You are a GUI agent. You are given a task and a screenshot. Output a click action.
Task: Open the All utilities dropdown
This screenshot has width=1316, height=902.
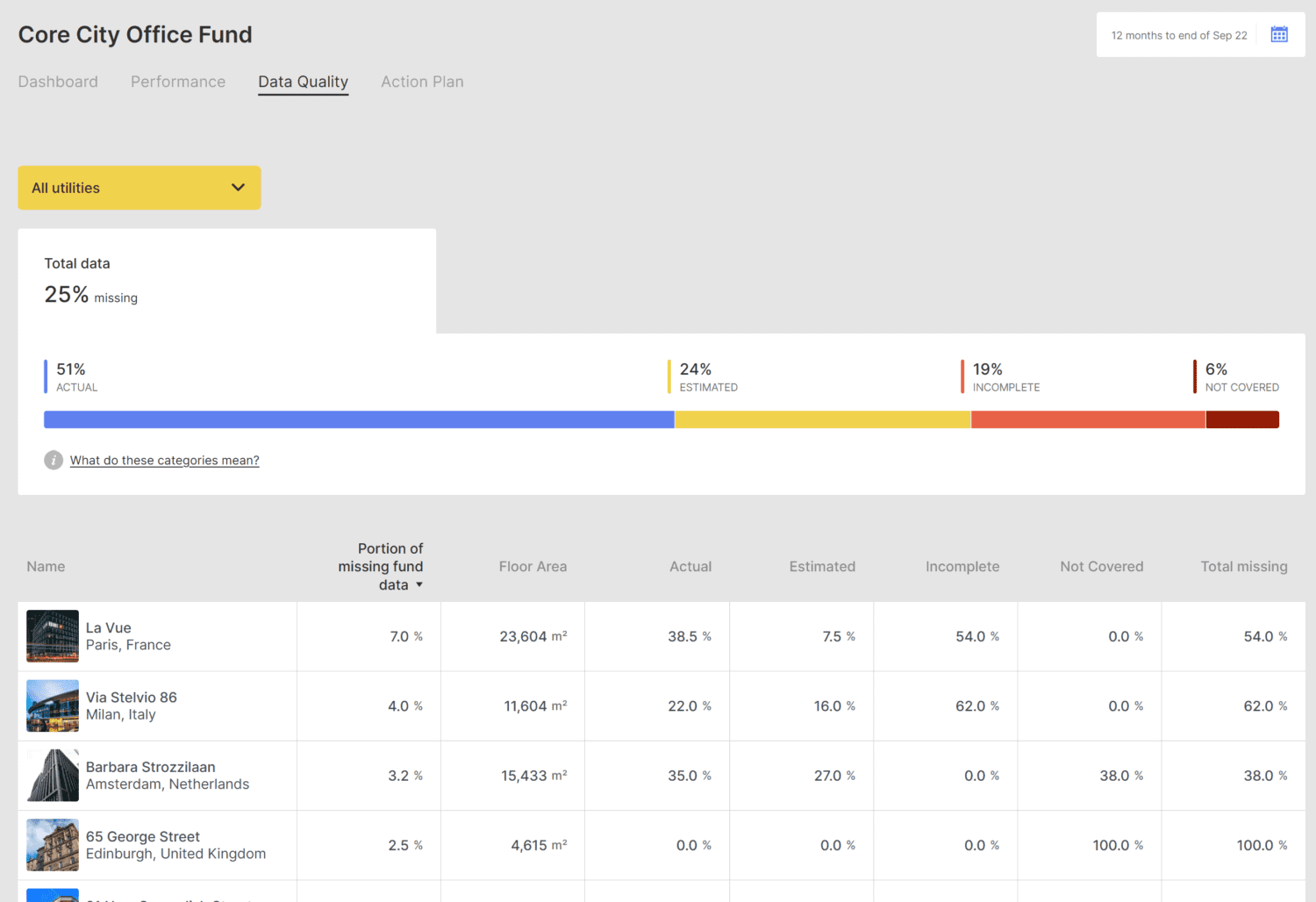139,188
